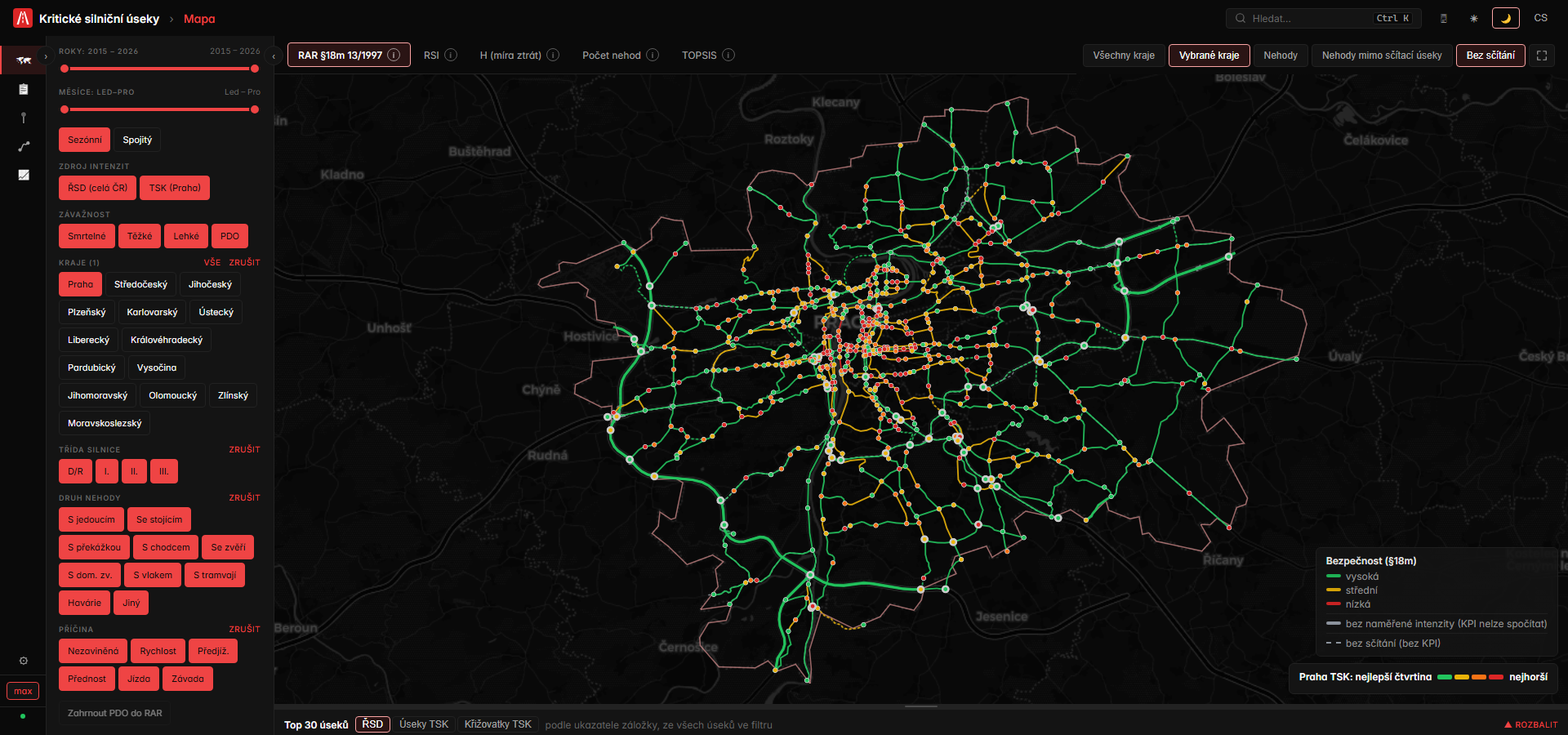Viewport: 1568px width, 735px height.
Task: Show info icon for Počet nehod
Action: coord(653,55)
